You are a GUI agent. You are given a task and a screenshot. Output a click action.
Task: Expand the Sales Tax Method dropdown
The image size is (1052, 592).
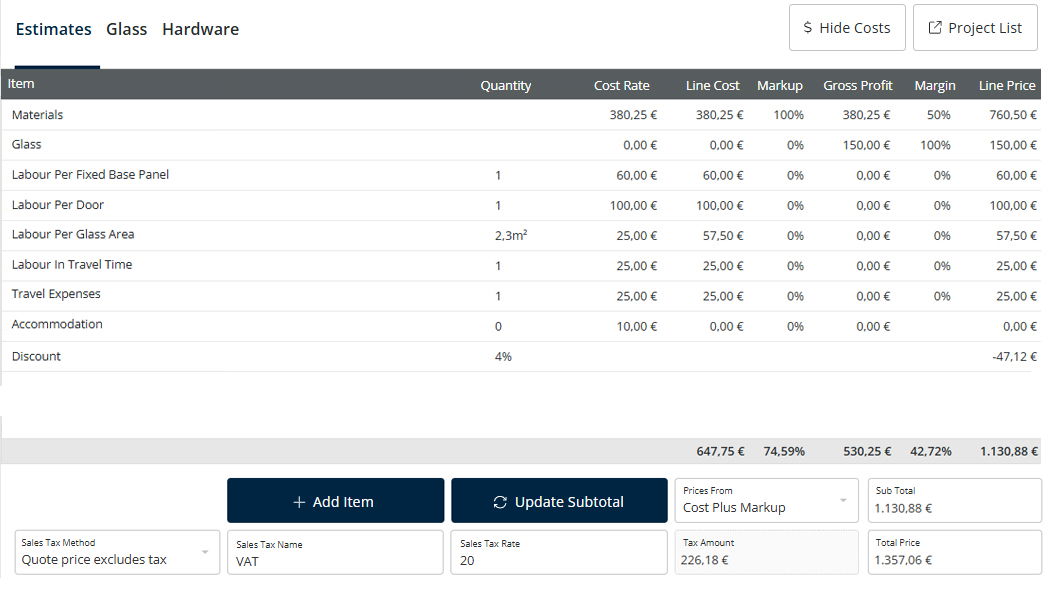coord(205,552)
